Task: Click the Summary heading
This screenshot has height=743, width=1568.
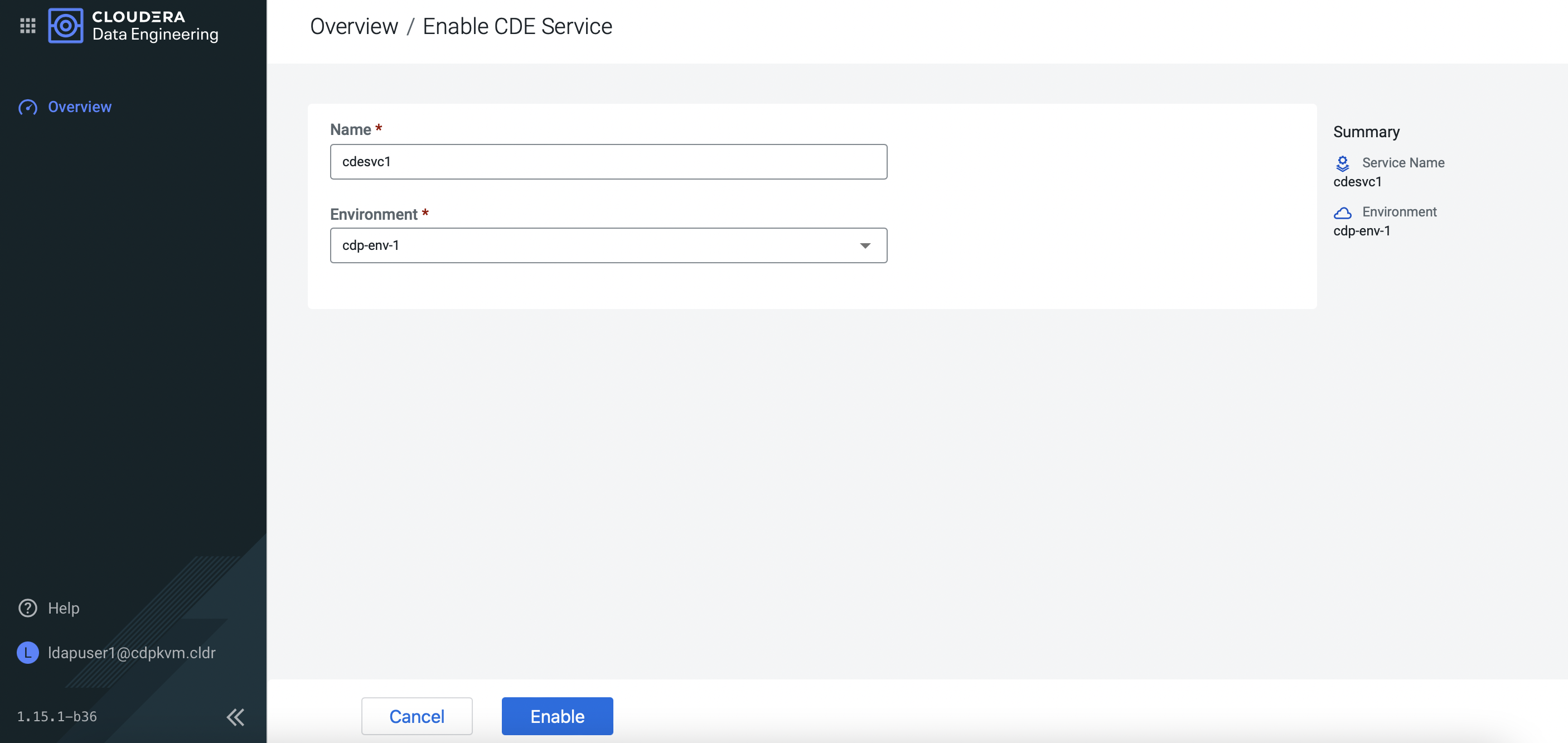Action: point(1367,132)
